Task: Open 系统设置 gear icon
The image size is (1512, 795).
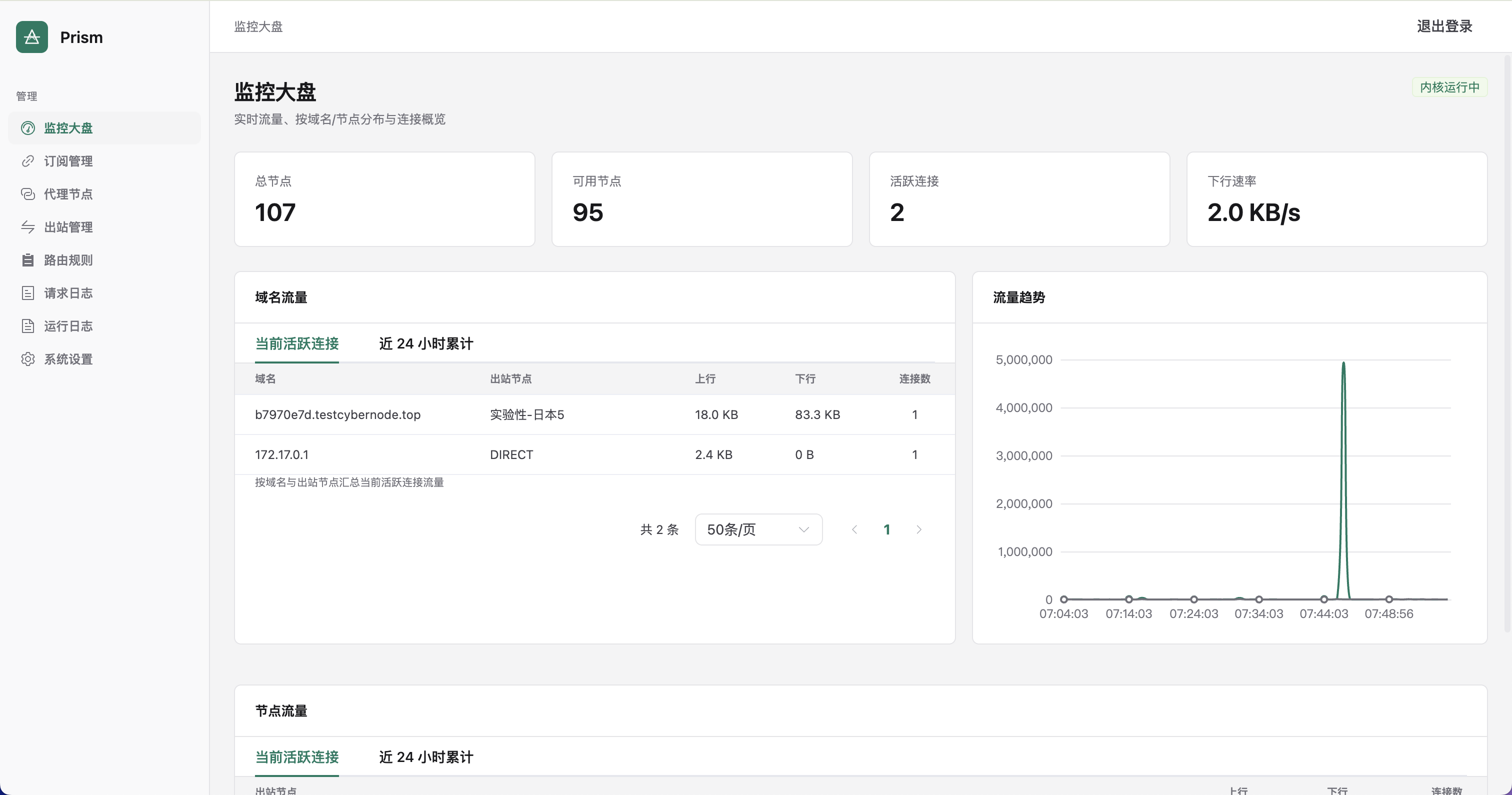Action: point(28,358)
